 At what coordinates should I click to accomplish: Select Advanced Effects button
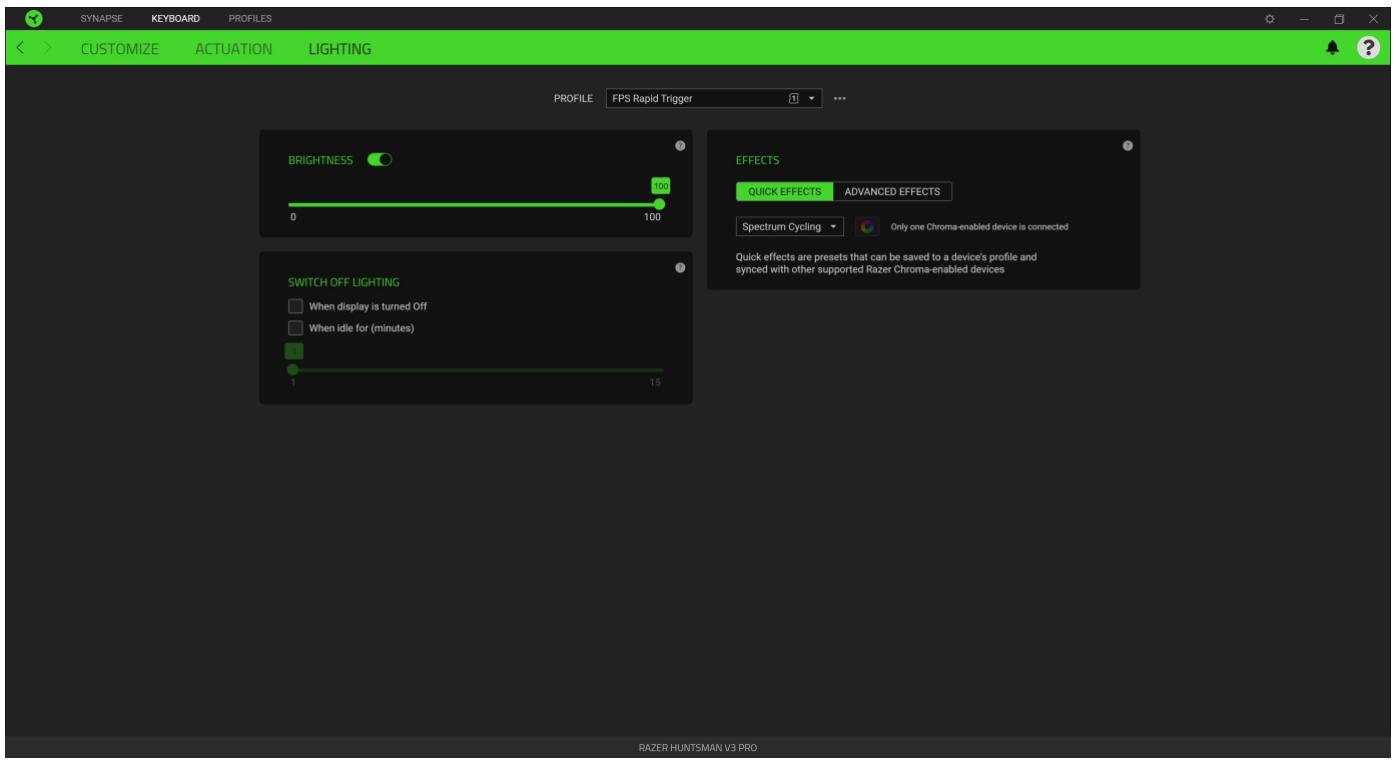click(x=893, y=191)
